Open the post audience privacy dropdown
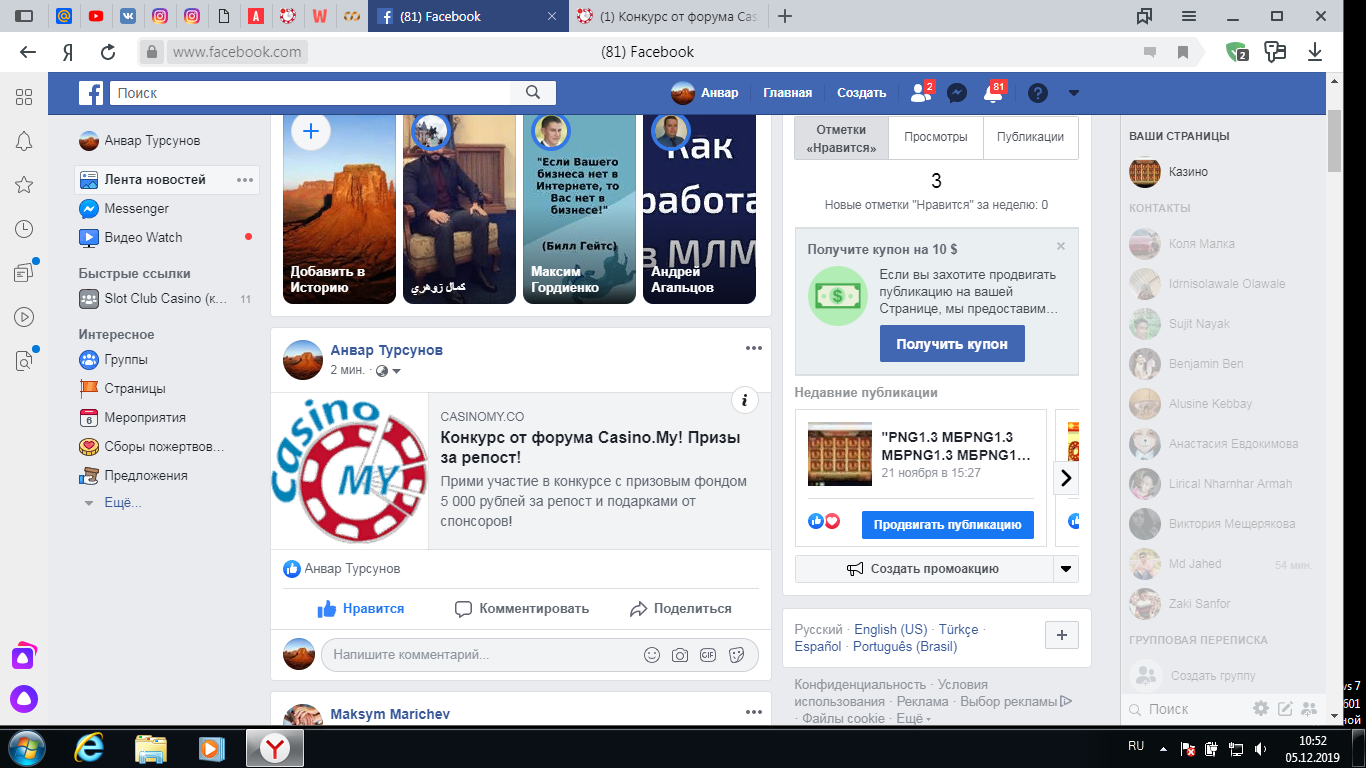The image size is (1366, 768). click(x=389, y=371)
